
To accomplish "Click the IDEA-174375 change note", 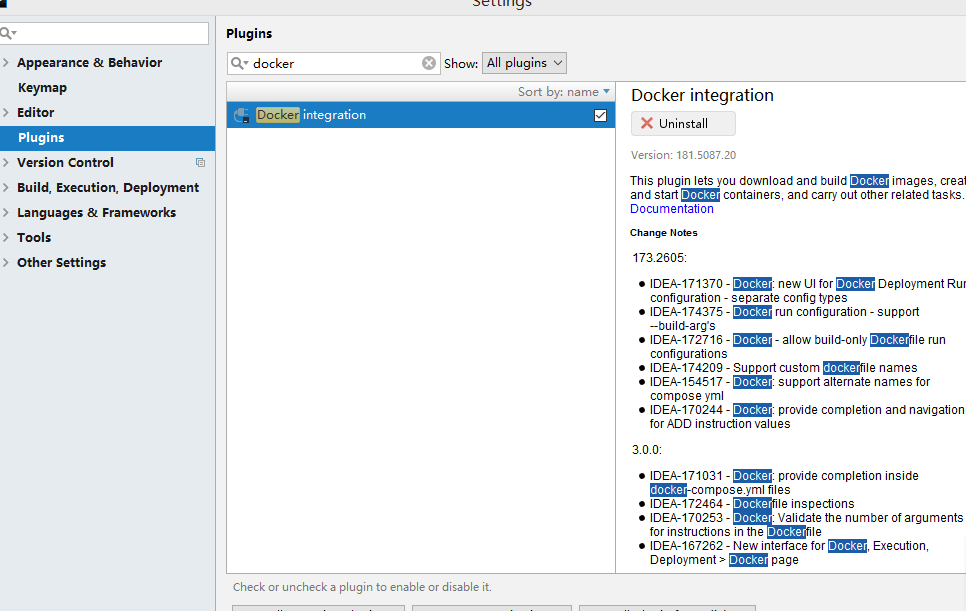I will coord(784,318).
